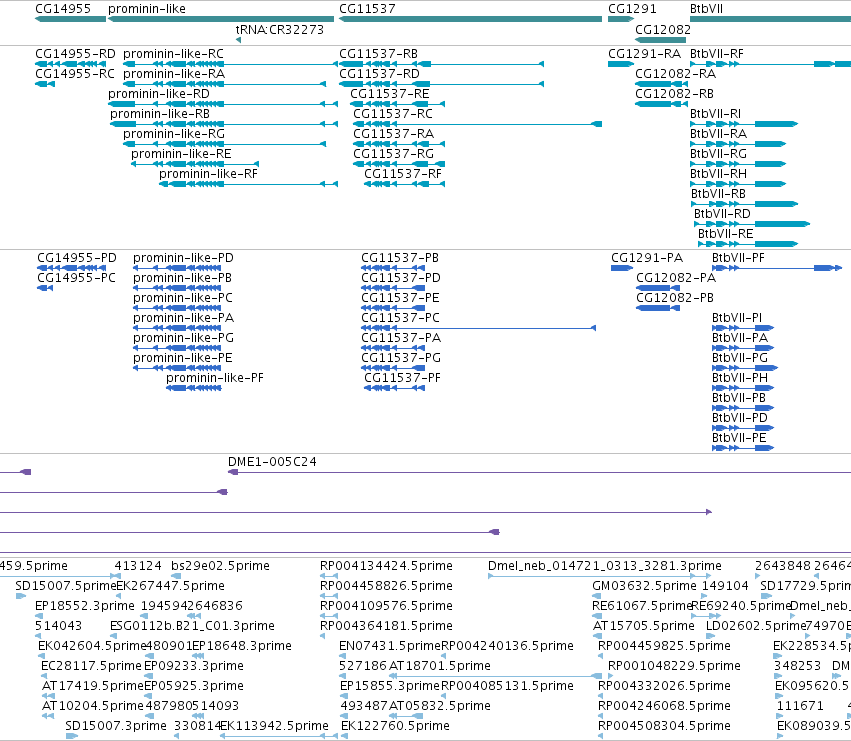Click protein BtbVII-PF
The height and width of the screenshot is (741, 851).
coord(738,258)
